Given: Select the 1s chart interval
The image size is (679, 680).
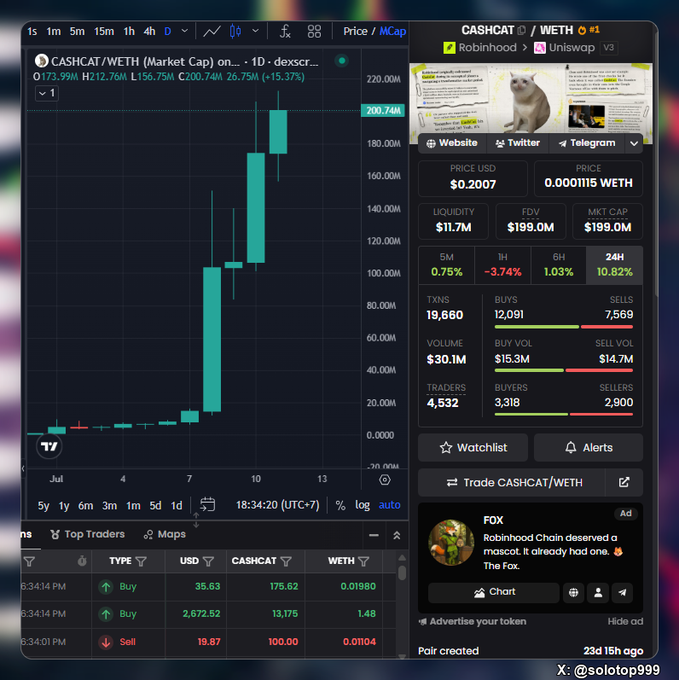Looking at the screenshot, I should 32,32.
